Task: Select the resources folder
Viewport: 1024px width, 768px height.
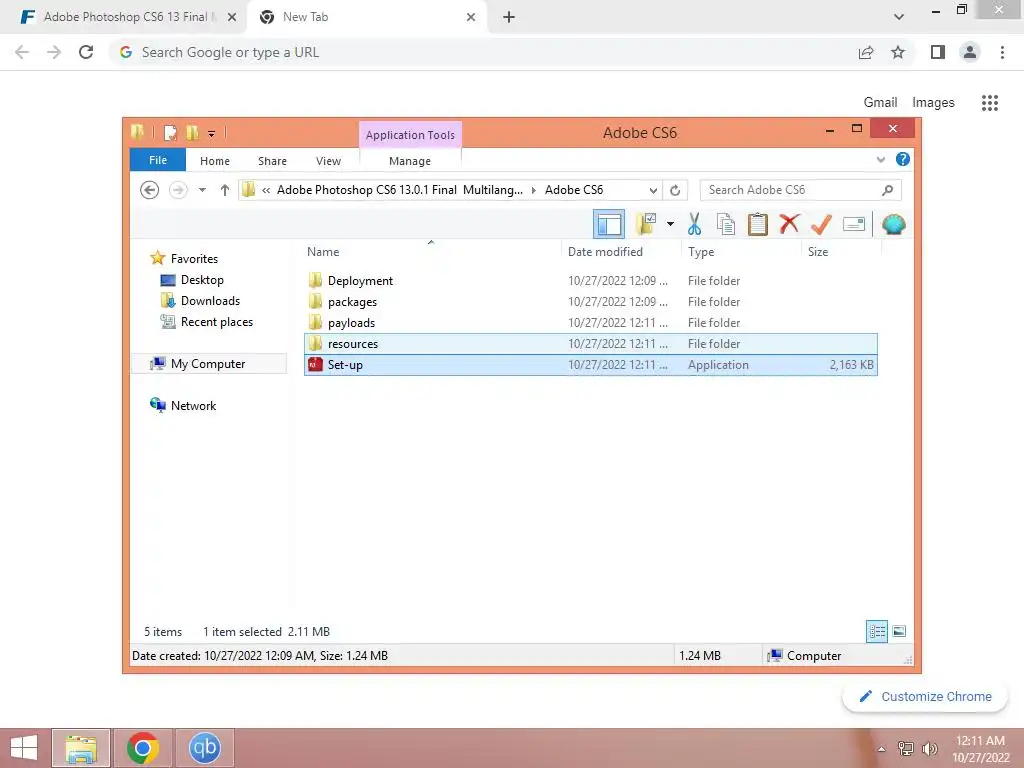Action: (x=591, y=344)
